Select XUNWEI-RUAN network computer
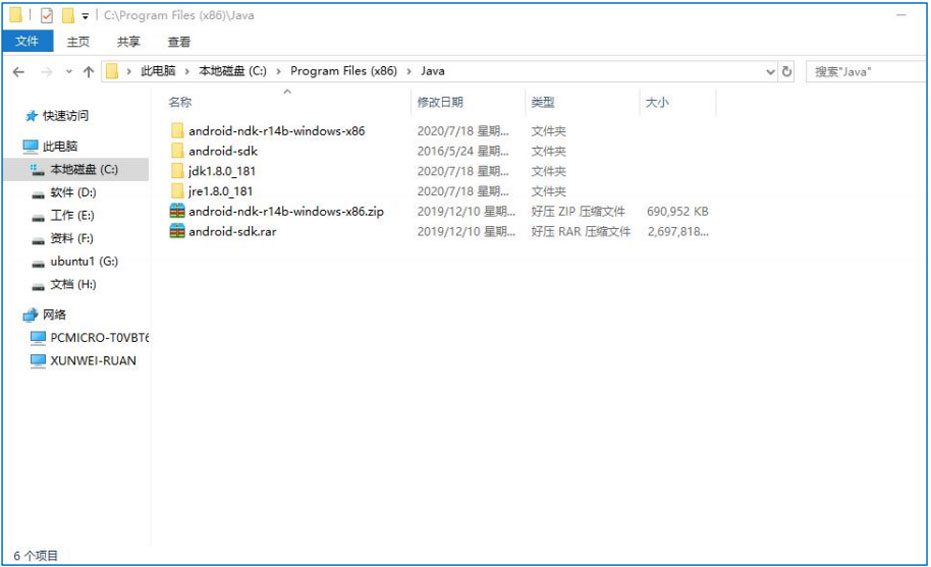This screenshot has height=567, width=931. click(x=93, y=360)
